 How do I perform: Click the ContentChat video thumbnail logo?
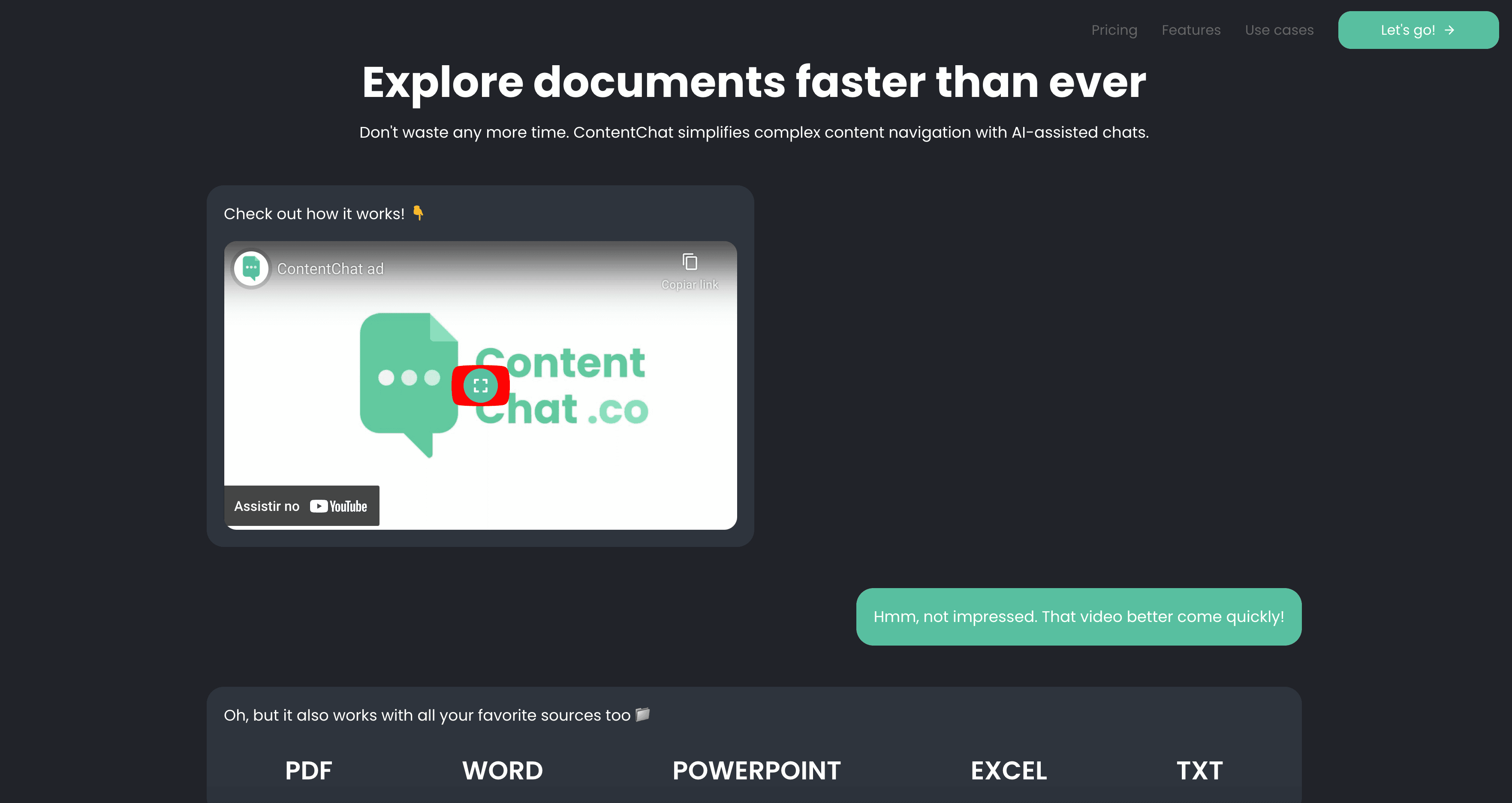(x=503, y=386)
